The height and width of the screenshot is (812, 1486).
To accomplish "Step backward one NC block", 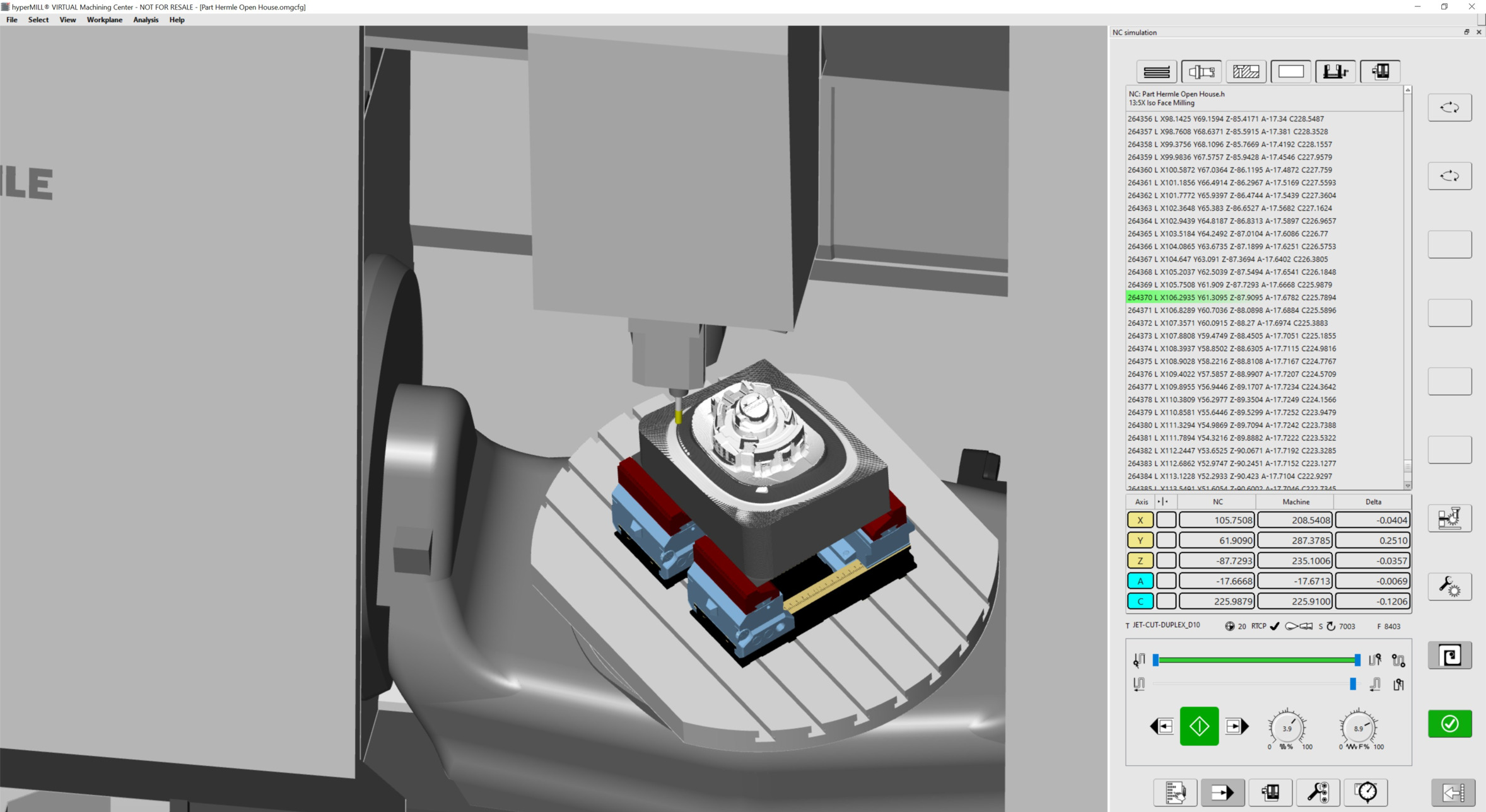I will click(x=1162, y=726).
